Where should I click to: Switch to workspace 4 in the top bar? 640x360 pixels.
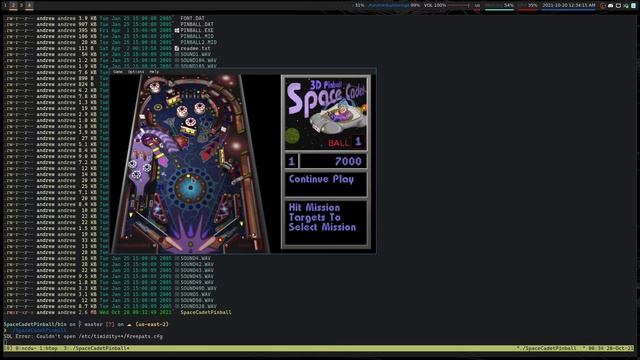29,5
